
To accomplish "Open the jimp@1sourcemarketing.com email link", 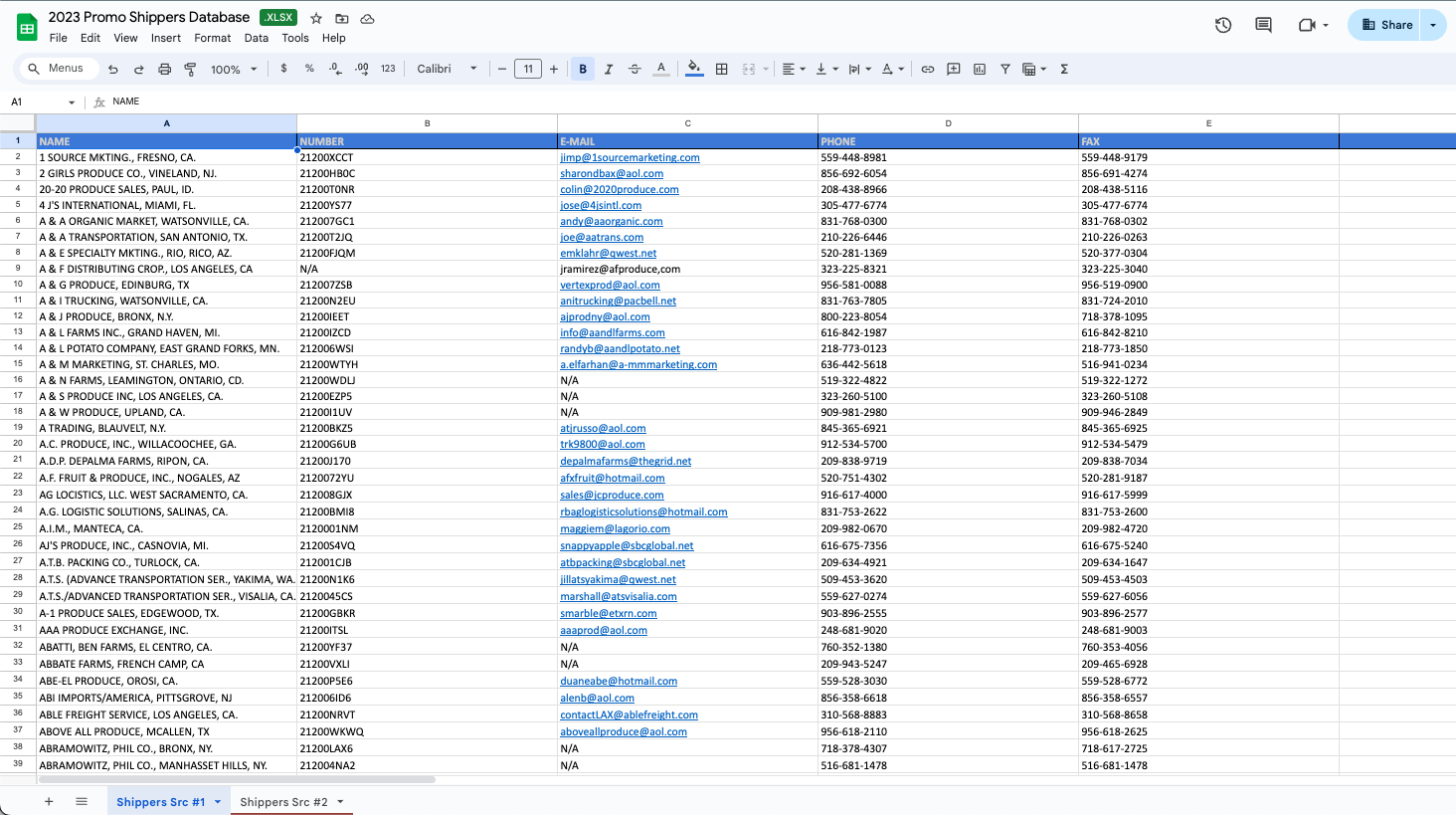I will click(630, 157).
